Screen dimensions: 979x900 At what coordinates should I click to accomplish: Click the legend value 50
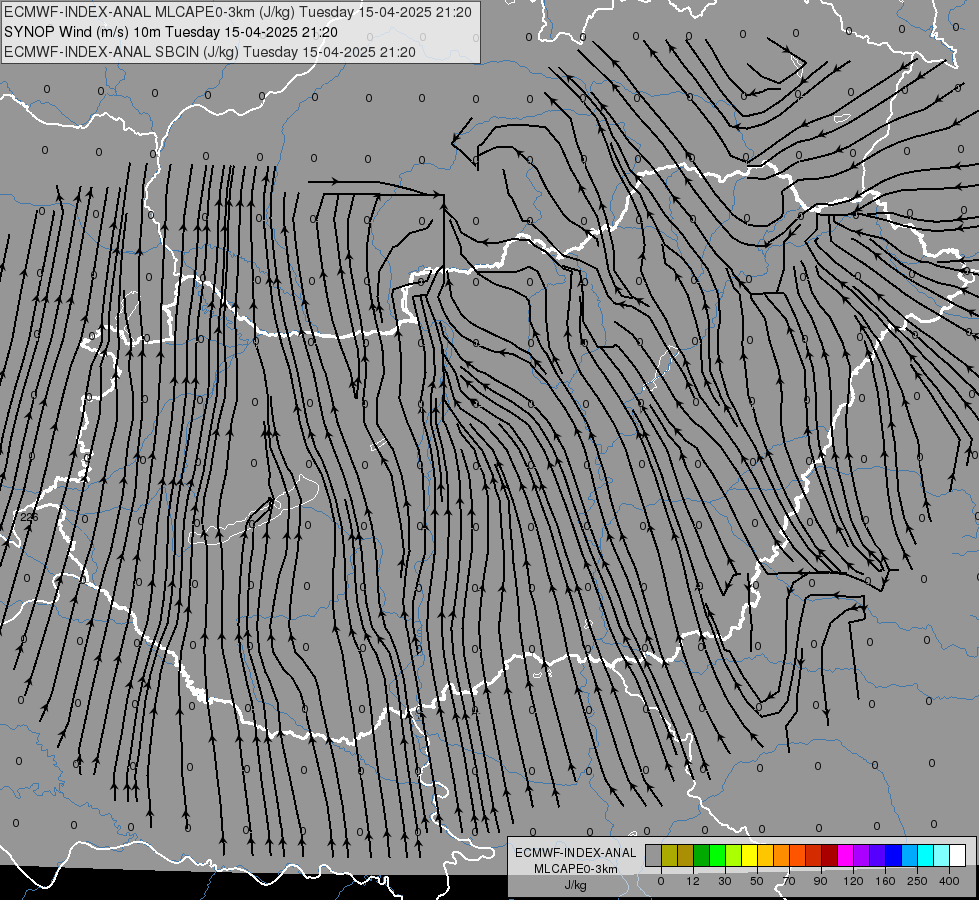(757, 881)
